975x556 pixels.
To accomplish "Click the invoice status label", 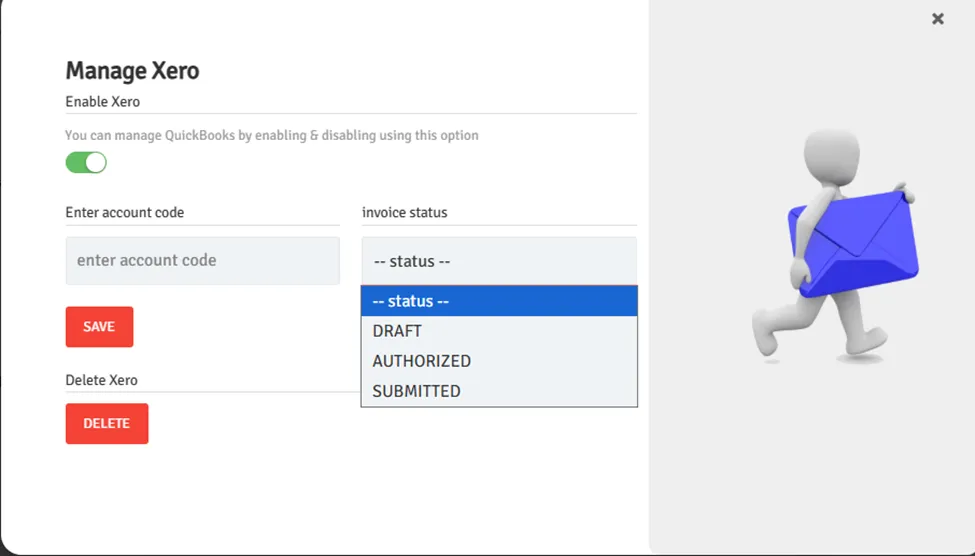I will [405, 212].
